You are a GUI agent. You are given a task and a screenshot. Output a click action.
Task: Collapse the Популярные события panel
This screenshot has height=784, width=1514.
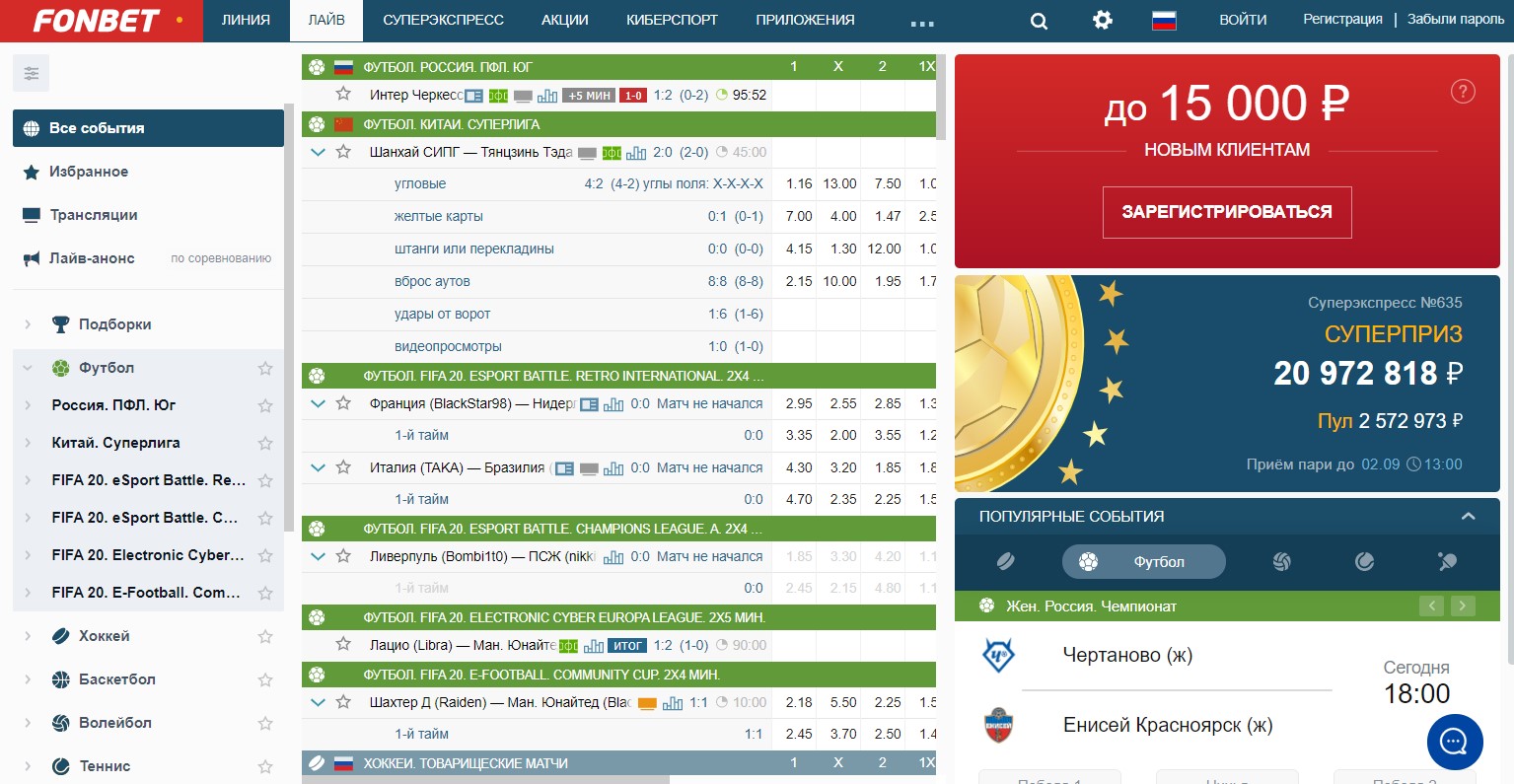click(1469, 516)
